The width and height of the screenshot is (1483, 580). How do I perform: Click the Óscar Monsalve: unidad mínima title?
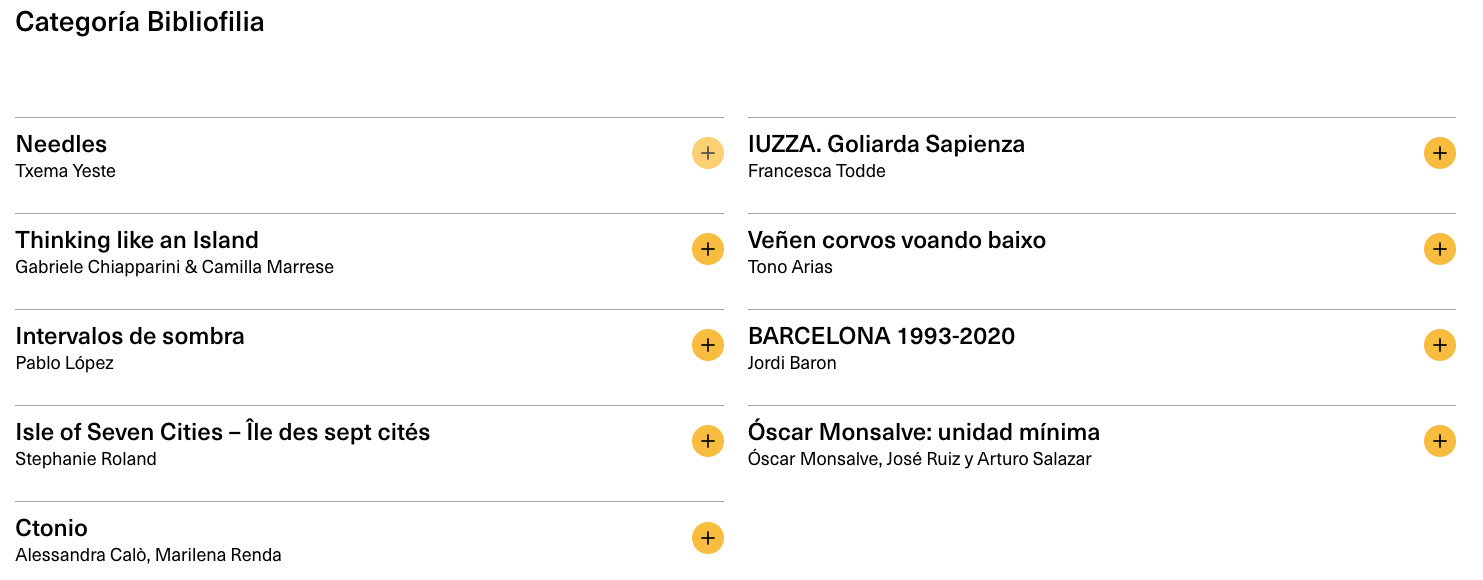pyautogui.click(x=923, y=432)
